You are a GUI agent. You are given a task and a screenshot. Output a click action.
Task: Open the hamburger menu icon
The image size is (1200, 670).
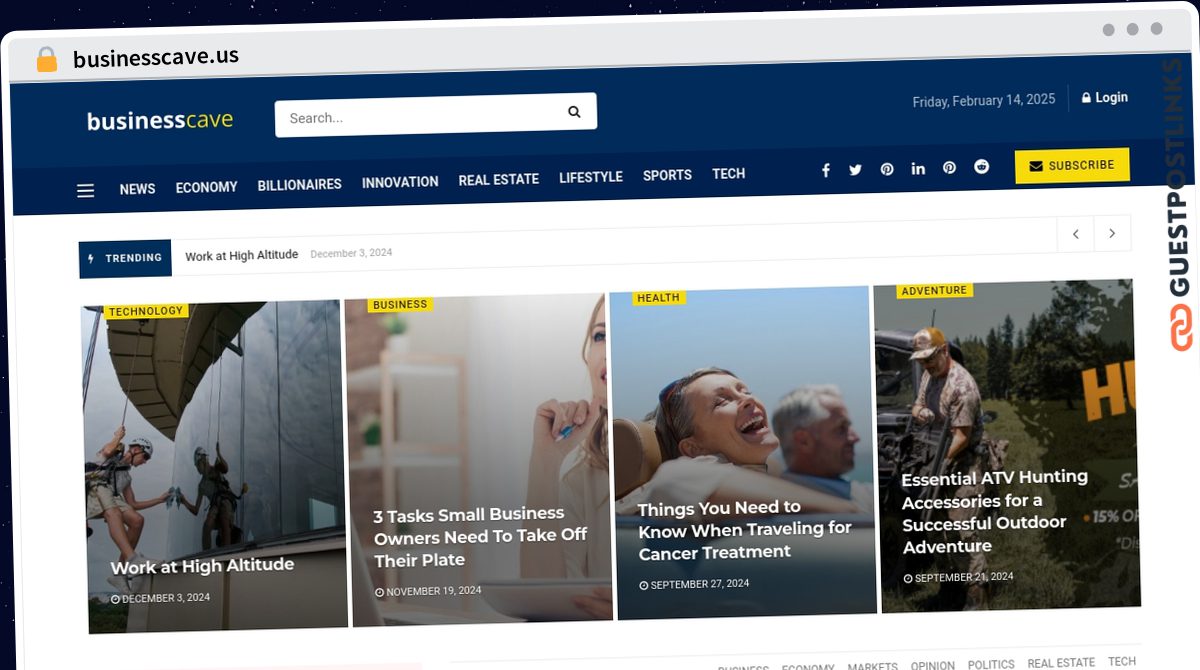pos(86,190)
